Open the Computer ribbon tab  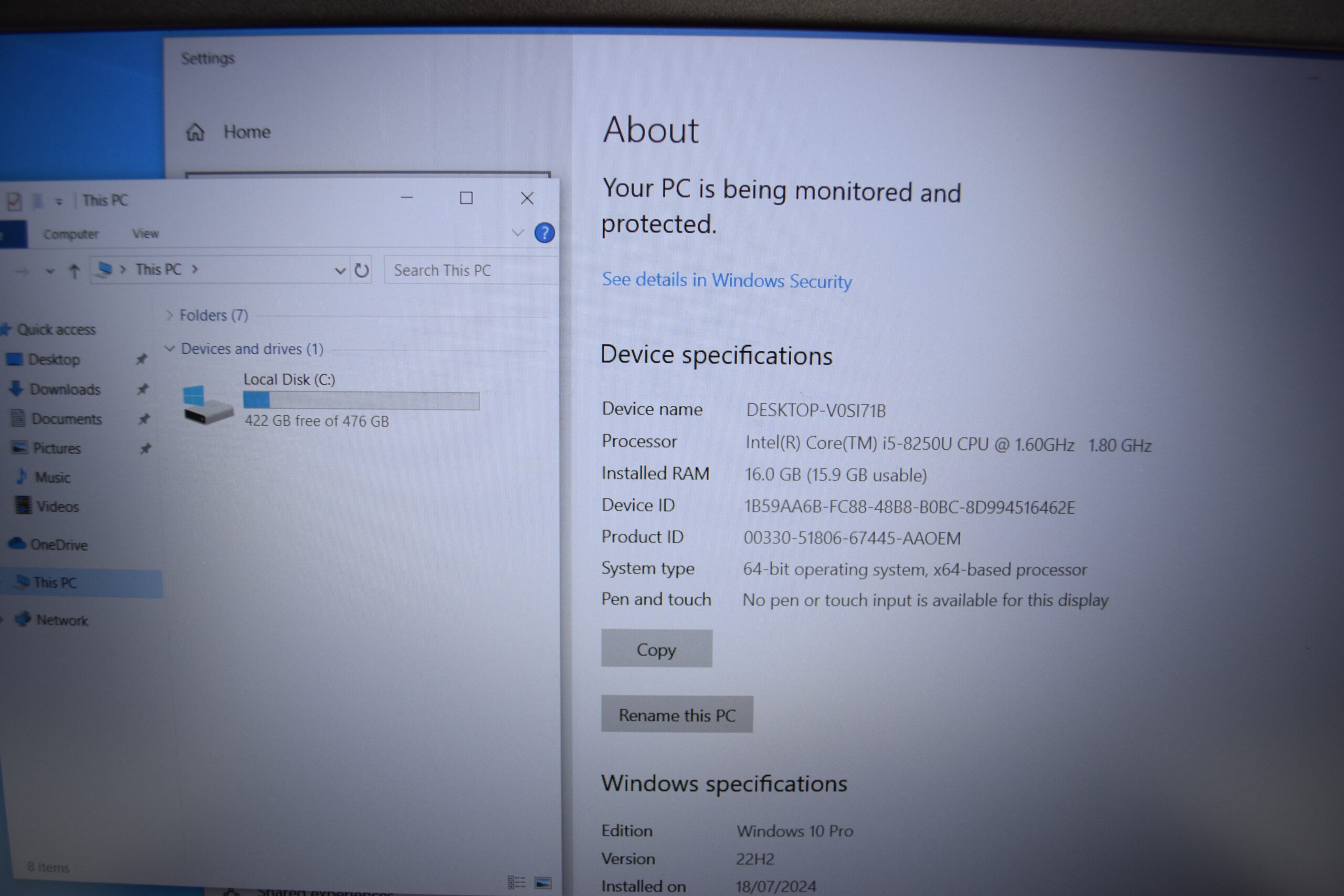(71, 234)
